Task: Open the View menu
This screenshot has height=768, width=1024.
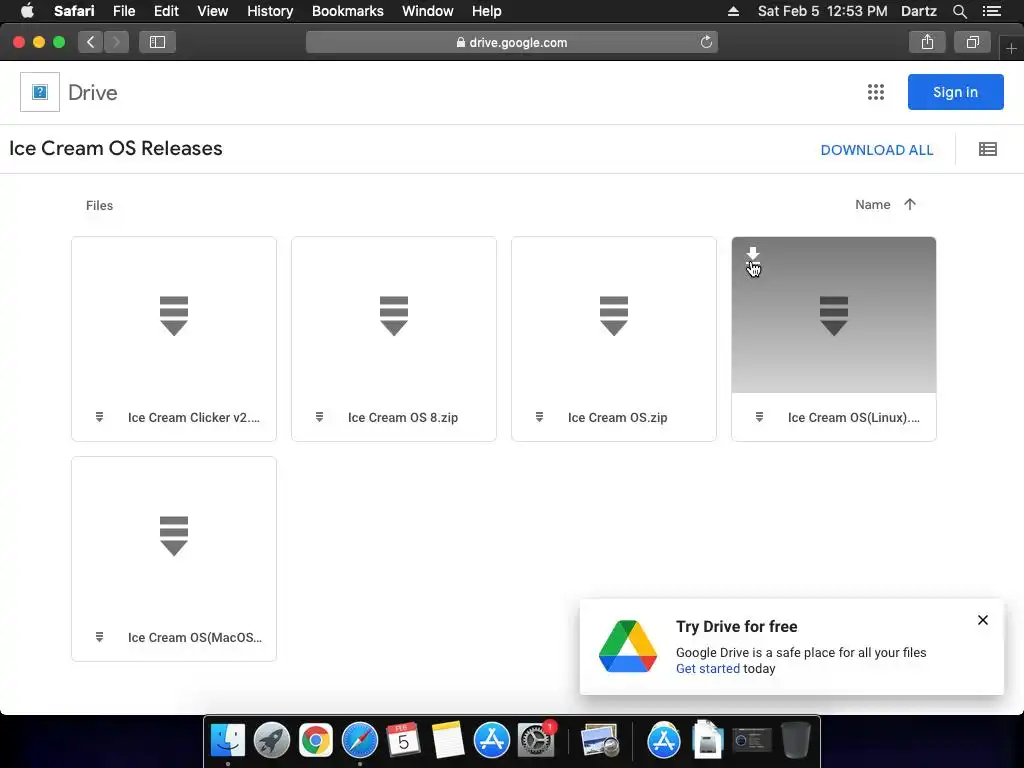Action: click(x=212, y=11)
